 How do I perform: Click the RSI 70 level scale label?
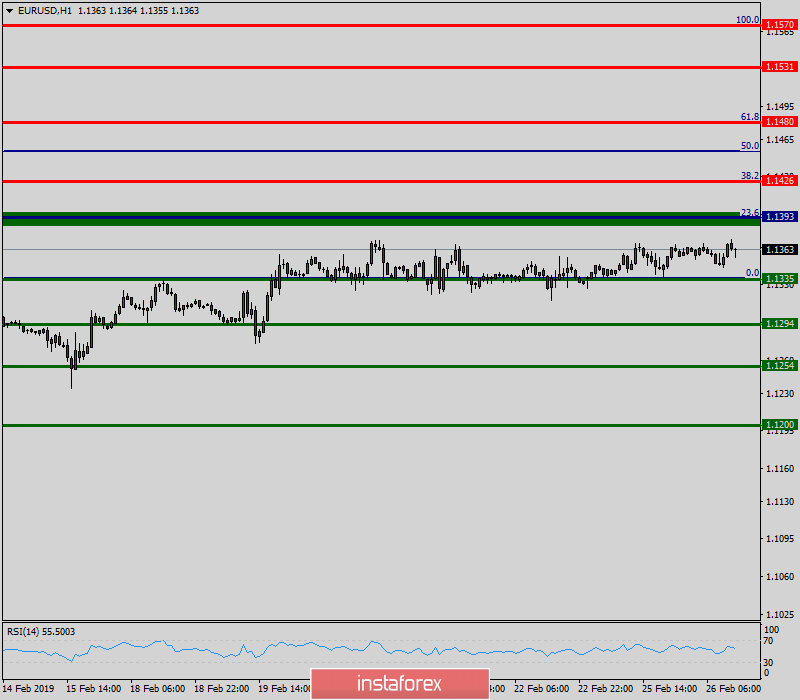tap(768, 641)
